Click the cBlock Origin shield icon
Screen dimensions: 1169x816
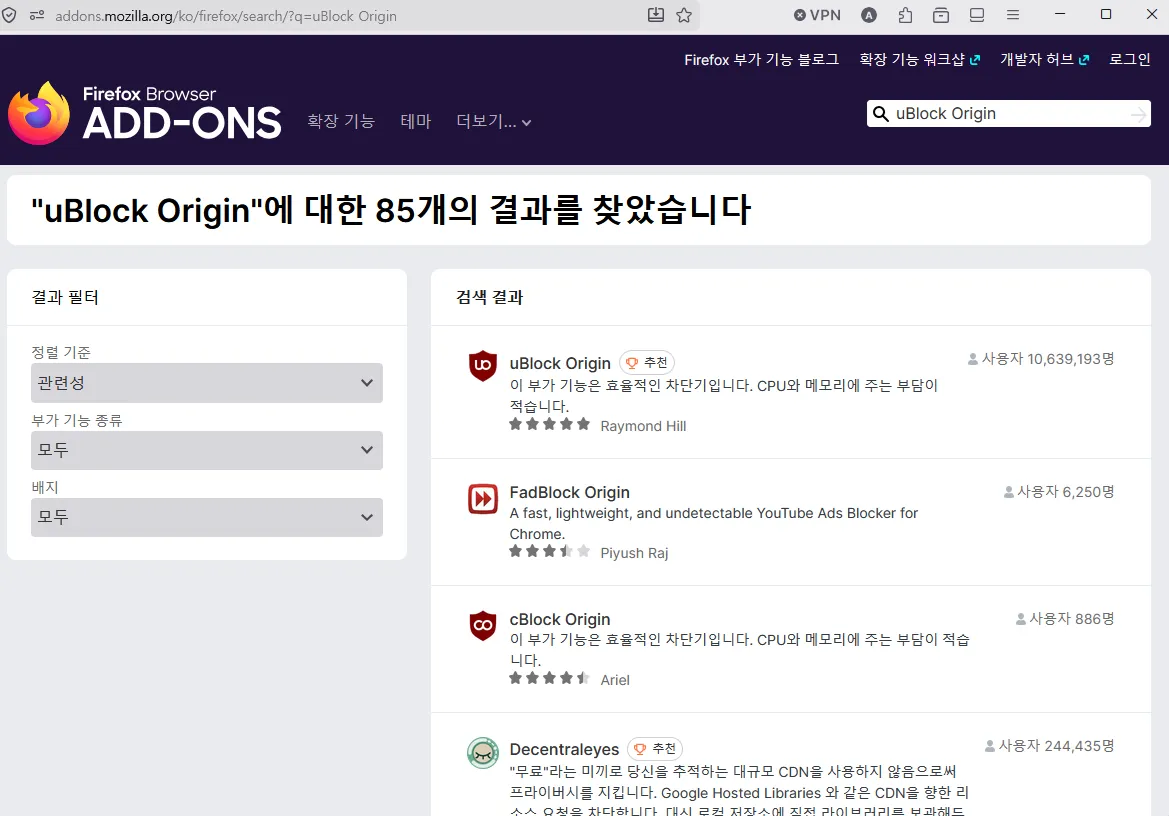[482, 625]
